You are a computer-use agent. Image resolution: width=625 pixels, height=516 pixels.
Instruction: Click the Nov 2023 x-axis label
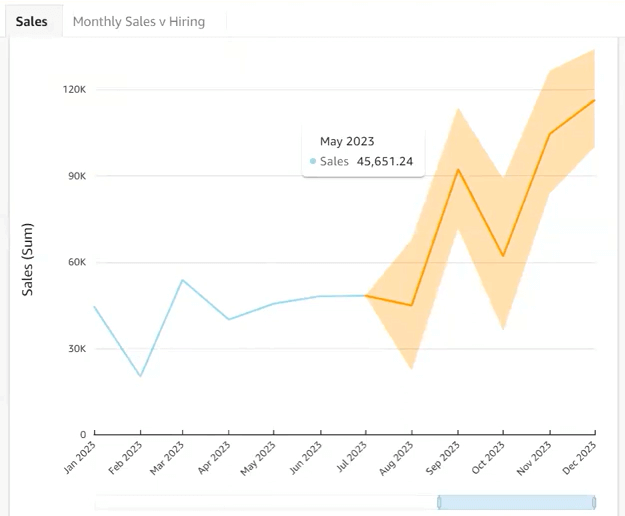[534, 459]
